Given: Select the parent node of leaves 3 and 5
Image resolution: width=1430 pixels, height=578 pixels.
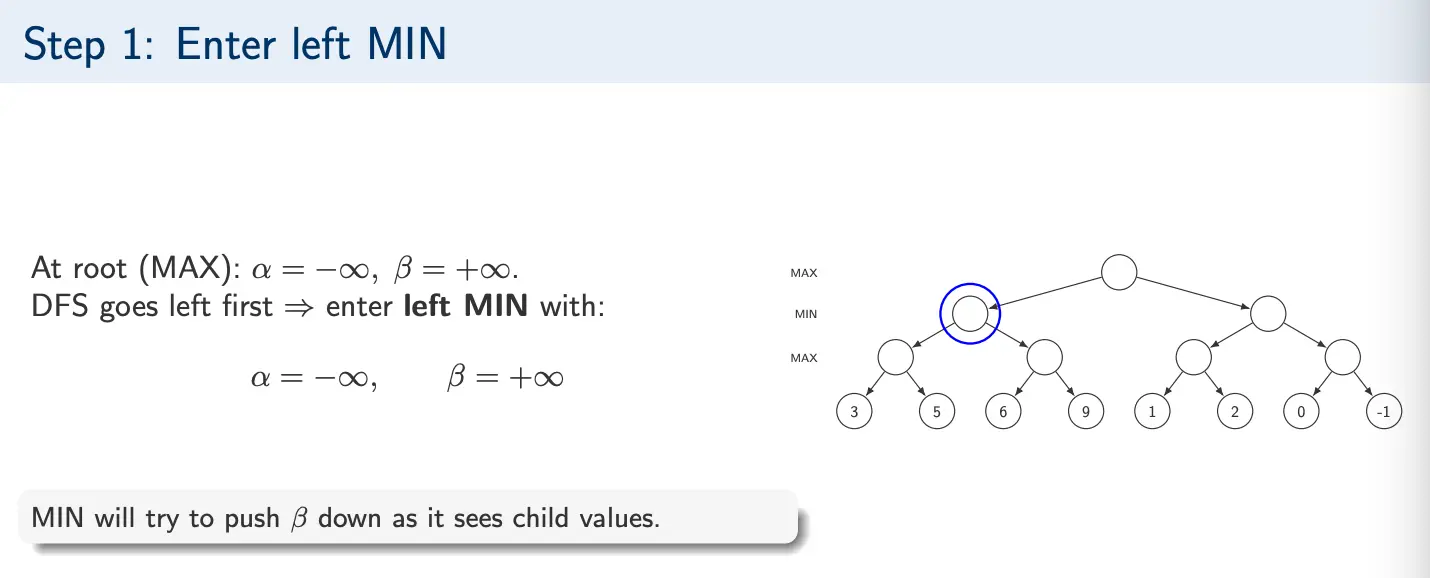Looking at the screenshot, I should pyautogui.click(x=895, y=356).
